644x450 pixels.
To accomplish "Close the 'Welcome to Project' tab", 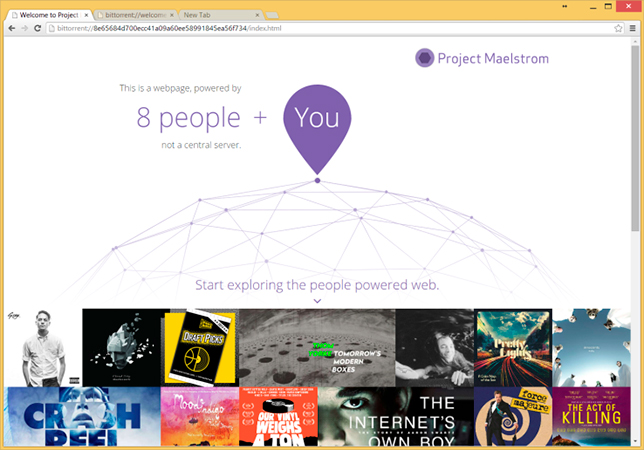I will pos(86,15).
